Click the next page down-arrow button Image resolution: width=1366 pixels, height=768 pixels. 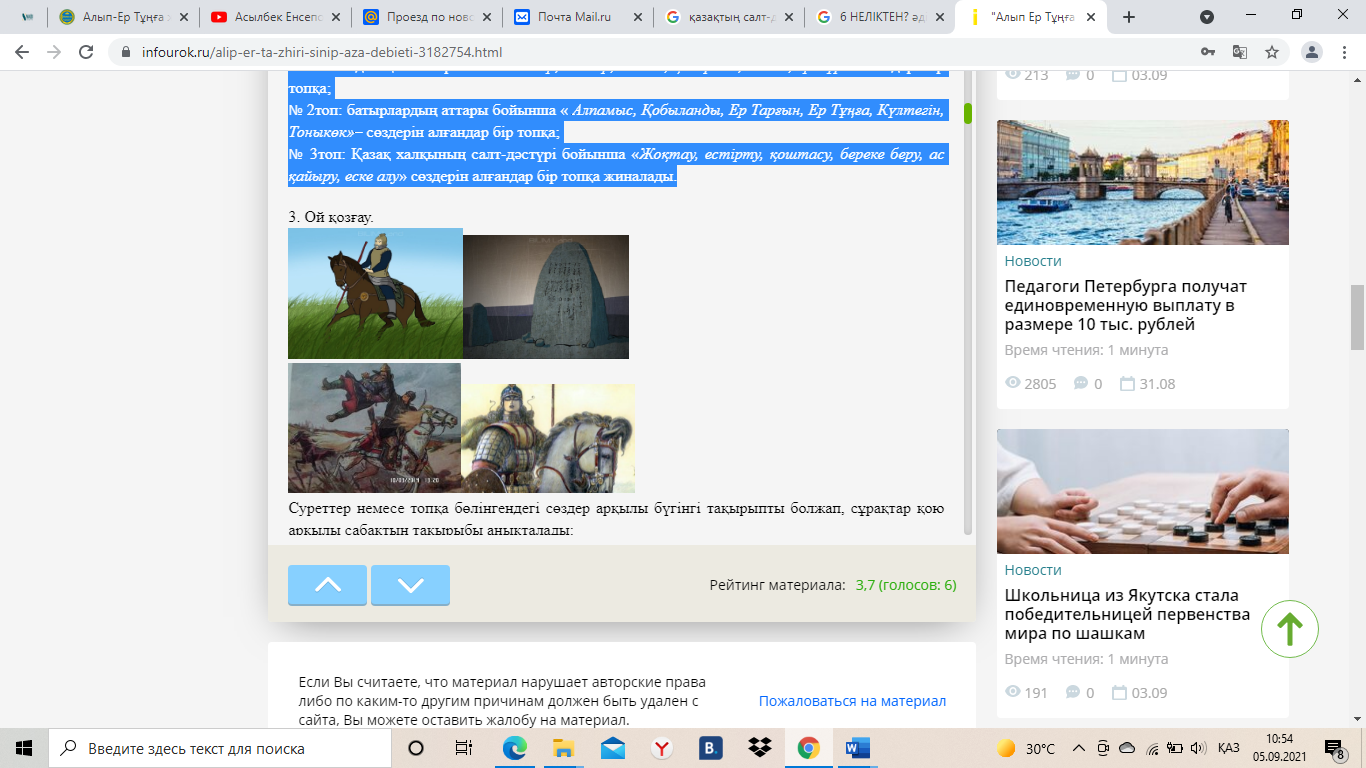point(410,585)
